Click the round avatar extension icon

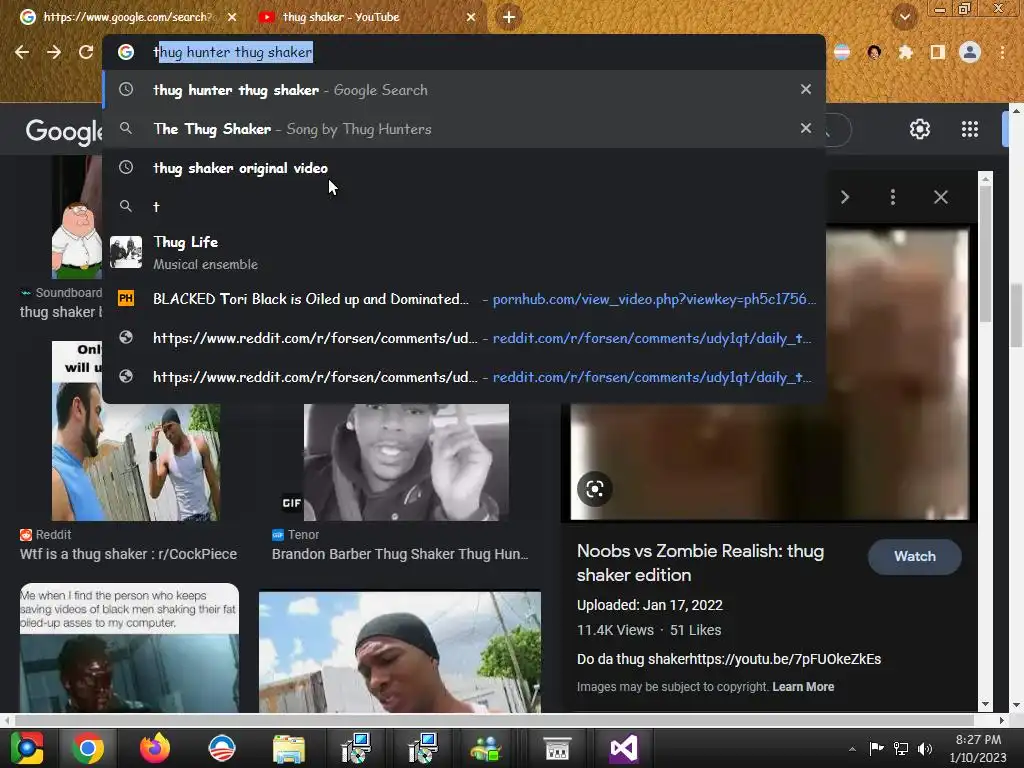coord(874,52)
